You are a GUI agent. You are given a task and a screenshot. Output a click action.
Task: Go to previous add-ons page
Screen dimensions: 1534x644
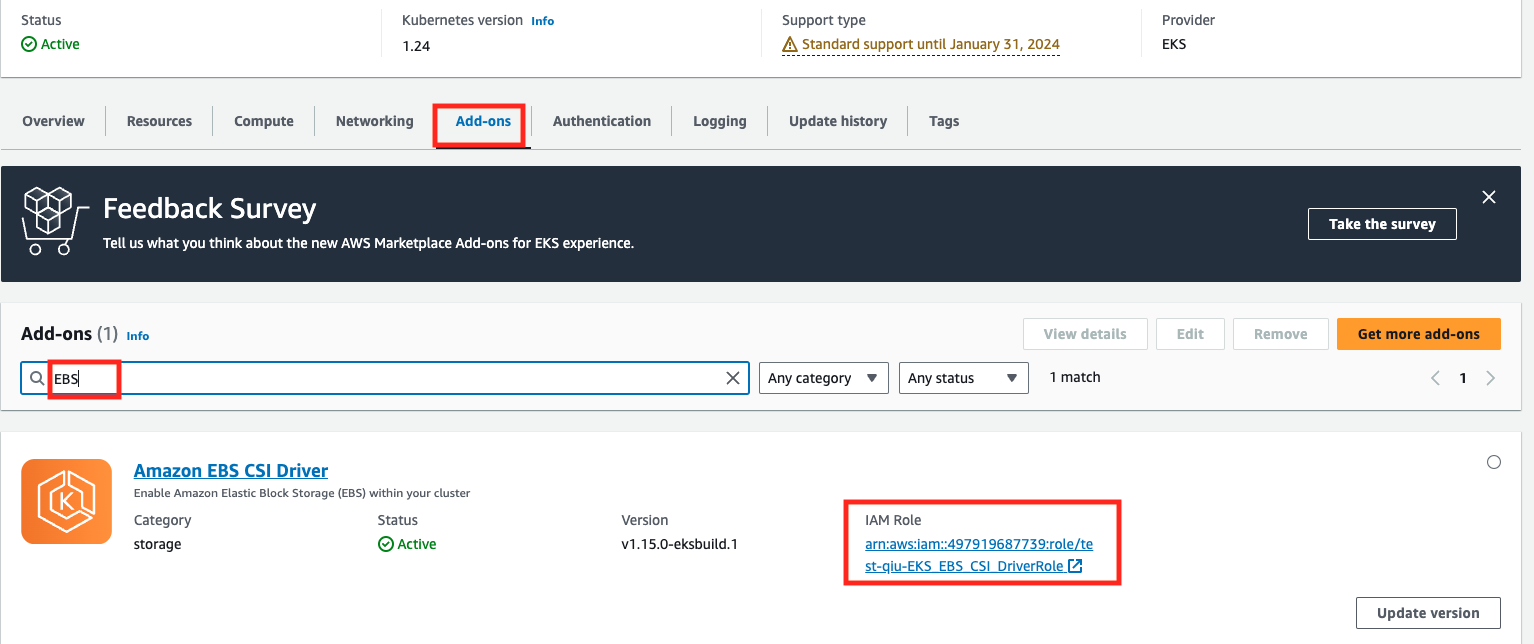(1435, 378)
